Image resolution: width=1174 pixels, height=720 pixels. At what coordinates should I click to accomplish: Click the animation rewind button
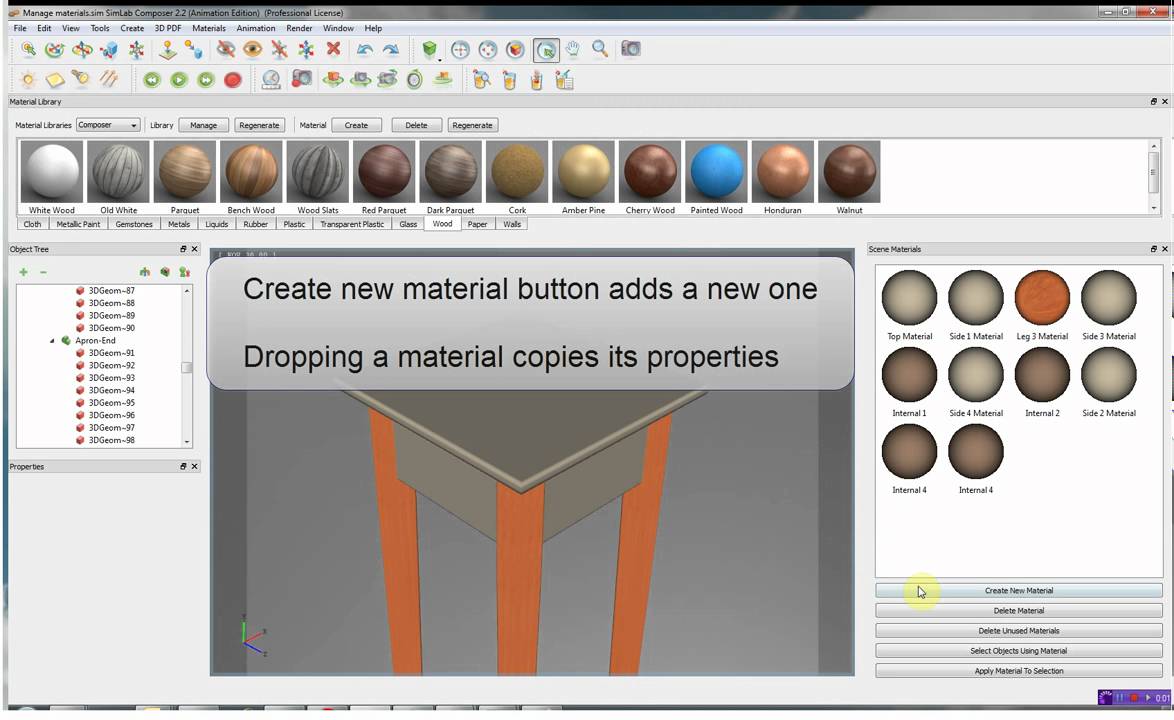coord(152,79)
